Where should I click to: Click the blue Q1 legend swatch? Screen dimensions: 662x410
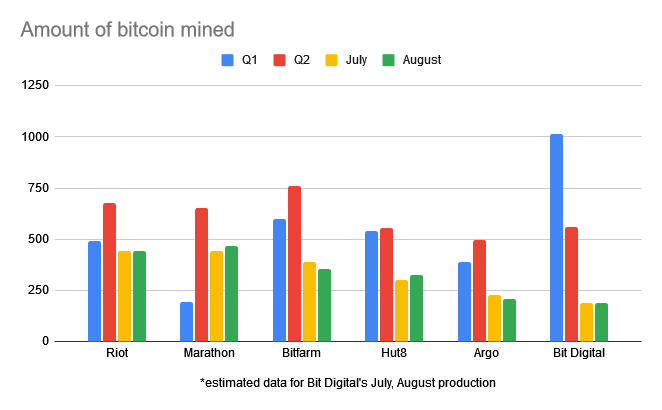tap(226, 60)
